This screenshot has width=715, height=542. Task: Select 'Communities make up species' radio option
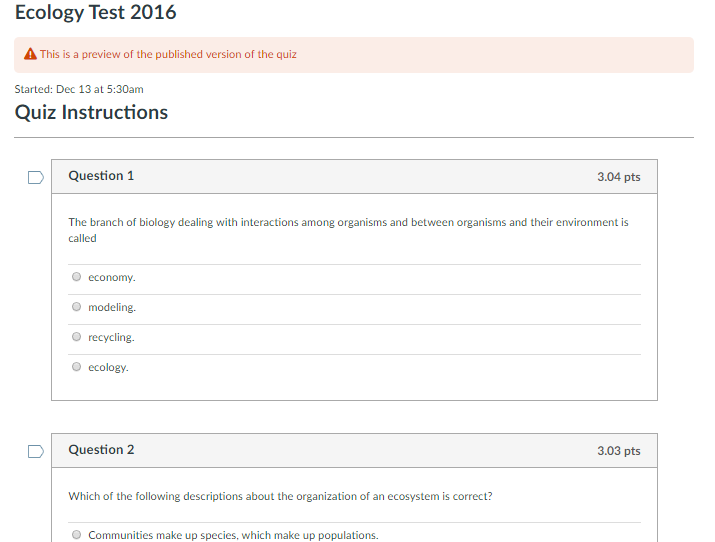click(x=76, y=535)
